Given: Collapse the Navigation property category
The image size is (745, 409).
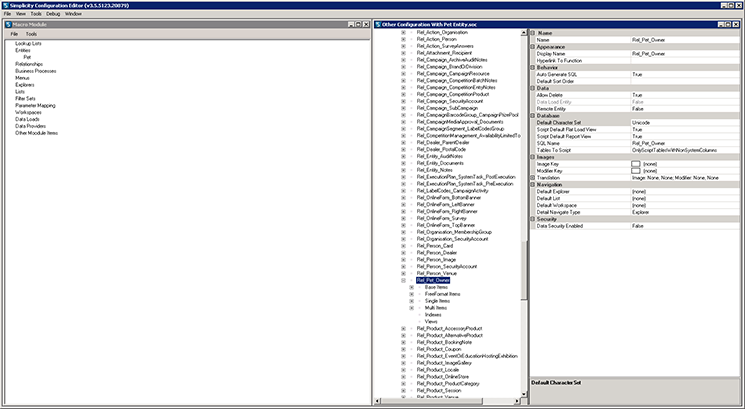Looking at the screenshot, I should point(533,184).
